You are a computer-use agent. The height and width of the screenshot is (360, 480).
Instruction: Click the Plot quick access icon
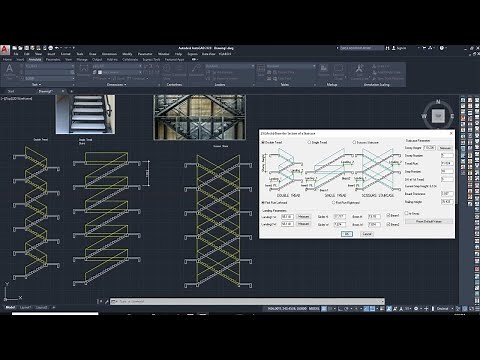pos(51,48)
